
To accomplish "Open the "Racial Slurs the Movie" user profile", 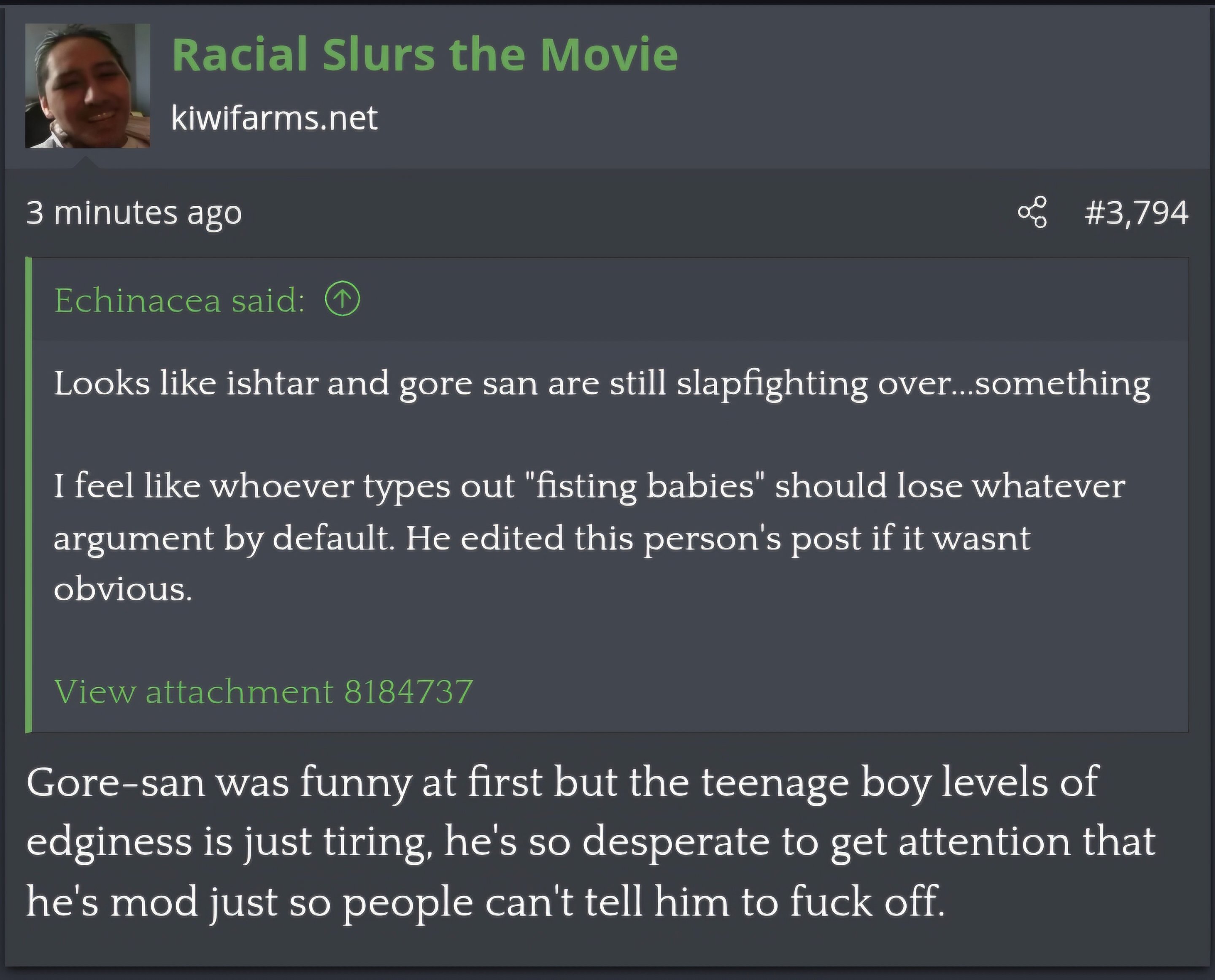I will point(424,55).
